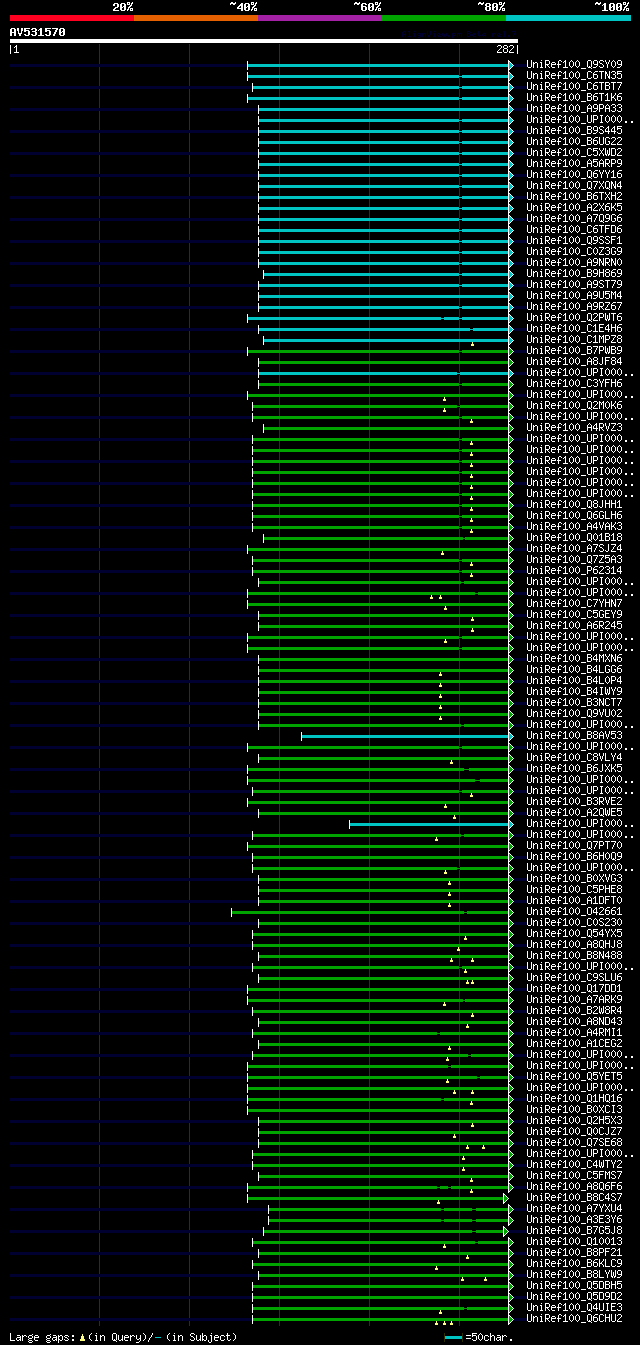Open hit UniRef100_C6TN35
Image resolution: width=640 pixels, height=1345 pixels.
point(574,75)
